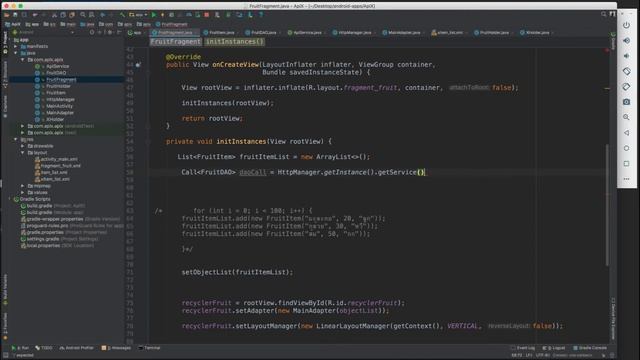This screenshot has width=640, height=360.
Task: Click emulator Overview square icon
Action: pos(626,163)
